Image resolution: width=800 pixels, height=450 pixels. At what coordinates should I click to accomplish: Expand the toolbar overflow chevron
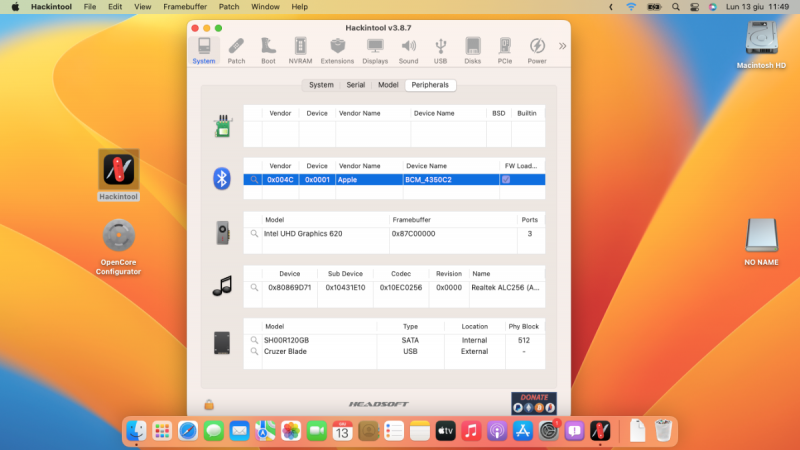(561, 46)
